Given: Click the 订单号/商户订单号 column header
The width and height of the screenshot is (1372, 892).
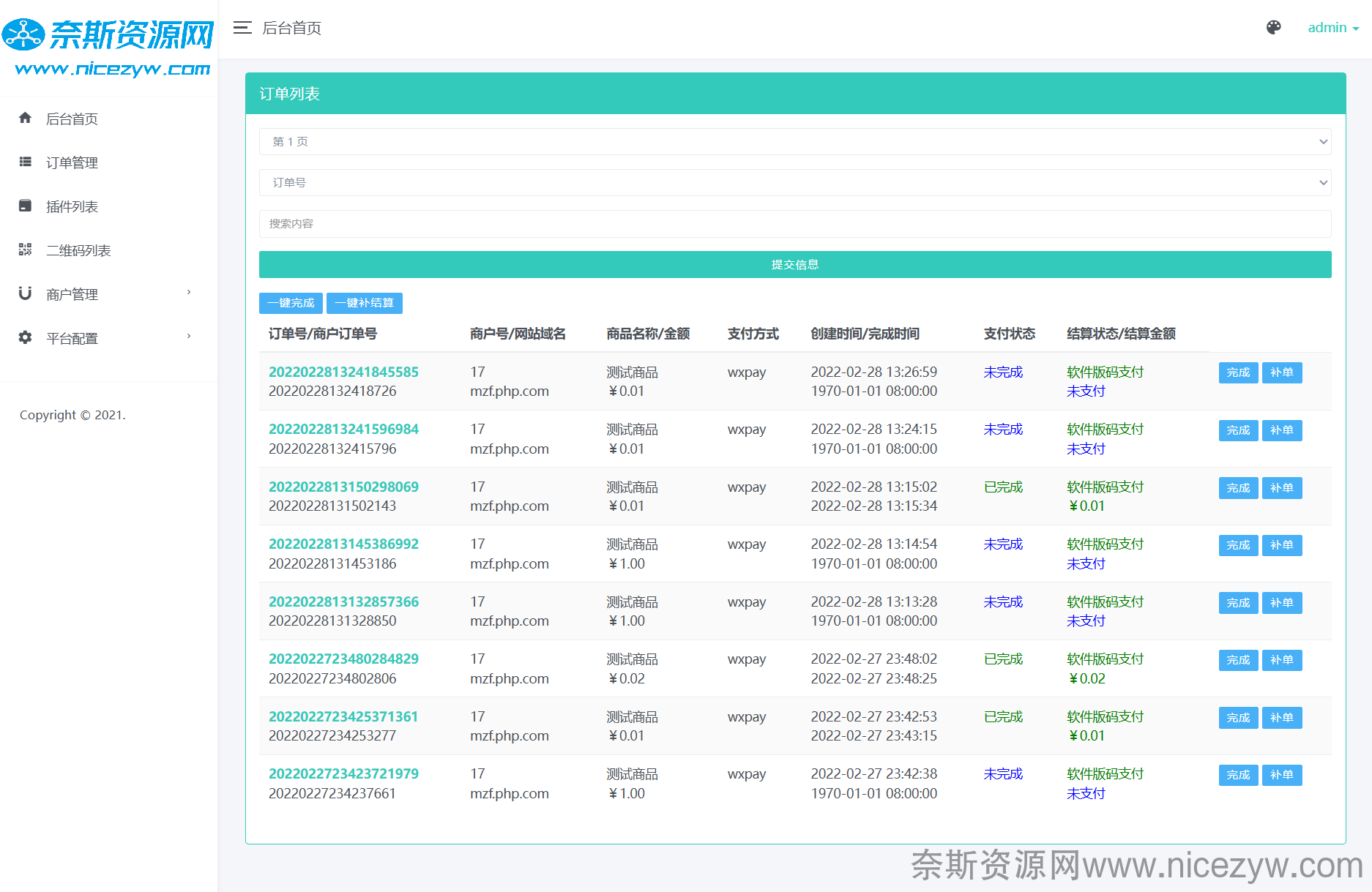Looking at the screenshot, I should click(x=323, y=334).
